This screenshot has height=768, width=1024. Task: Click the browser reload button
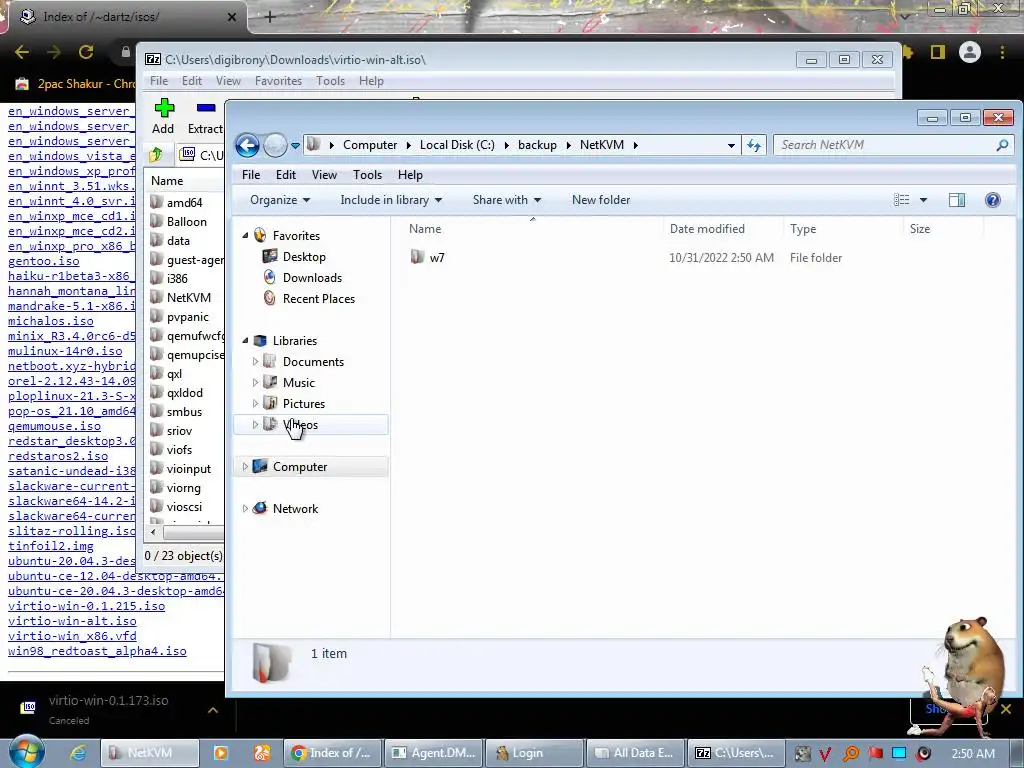(86, 52)
